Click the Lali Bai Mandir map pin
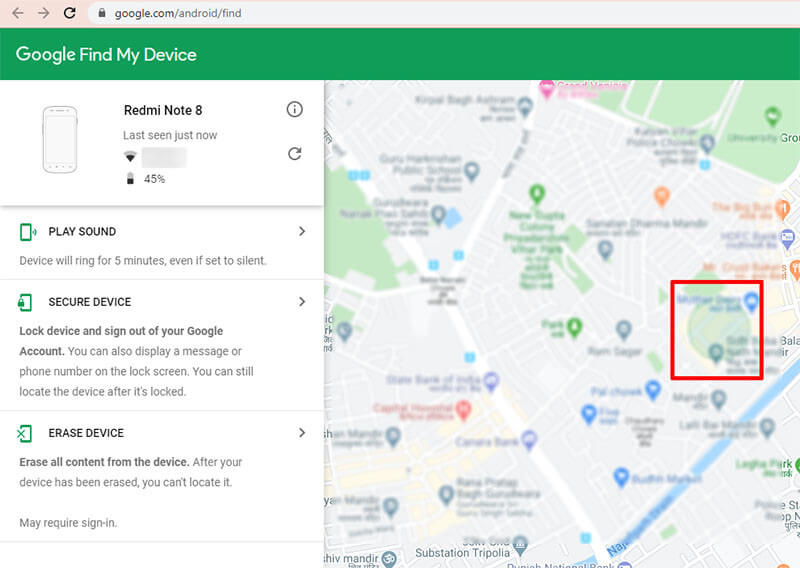 click(767, 427)
